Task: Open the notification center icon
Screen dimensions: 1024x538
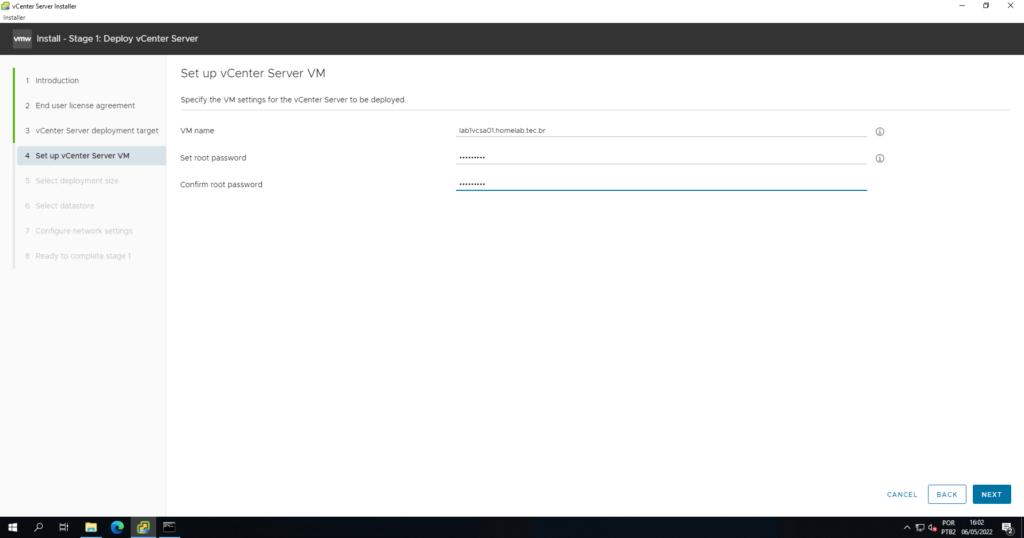Action: coord(1008,528)
